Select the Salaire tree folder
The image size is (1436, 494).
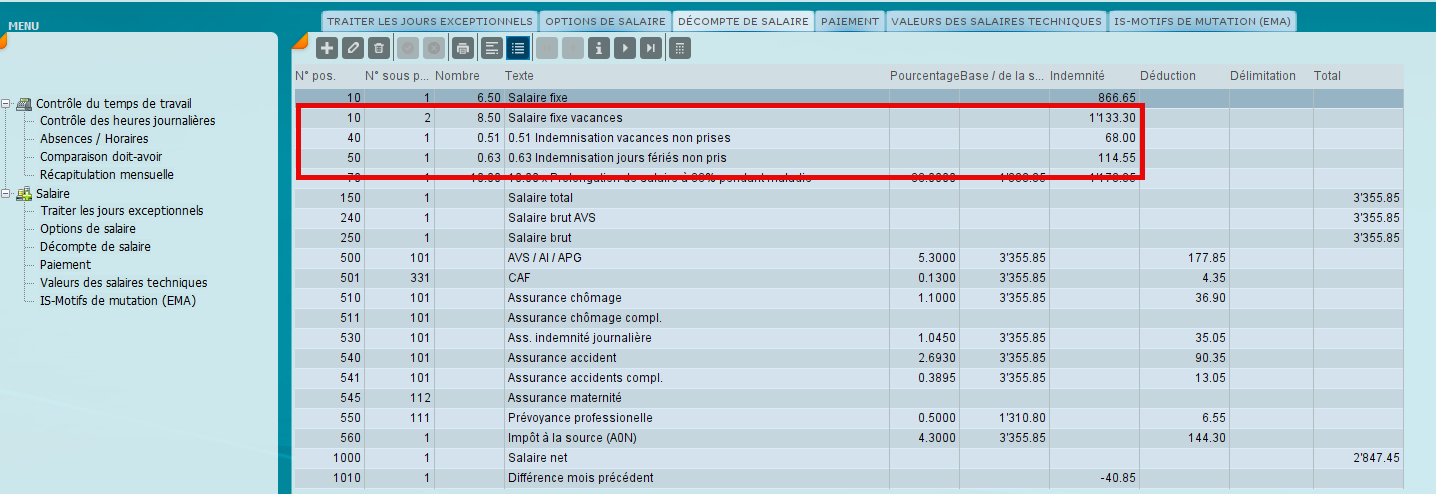(53, 193)
